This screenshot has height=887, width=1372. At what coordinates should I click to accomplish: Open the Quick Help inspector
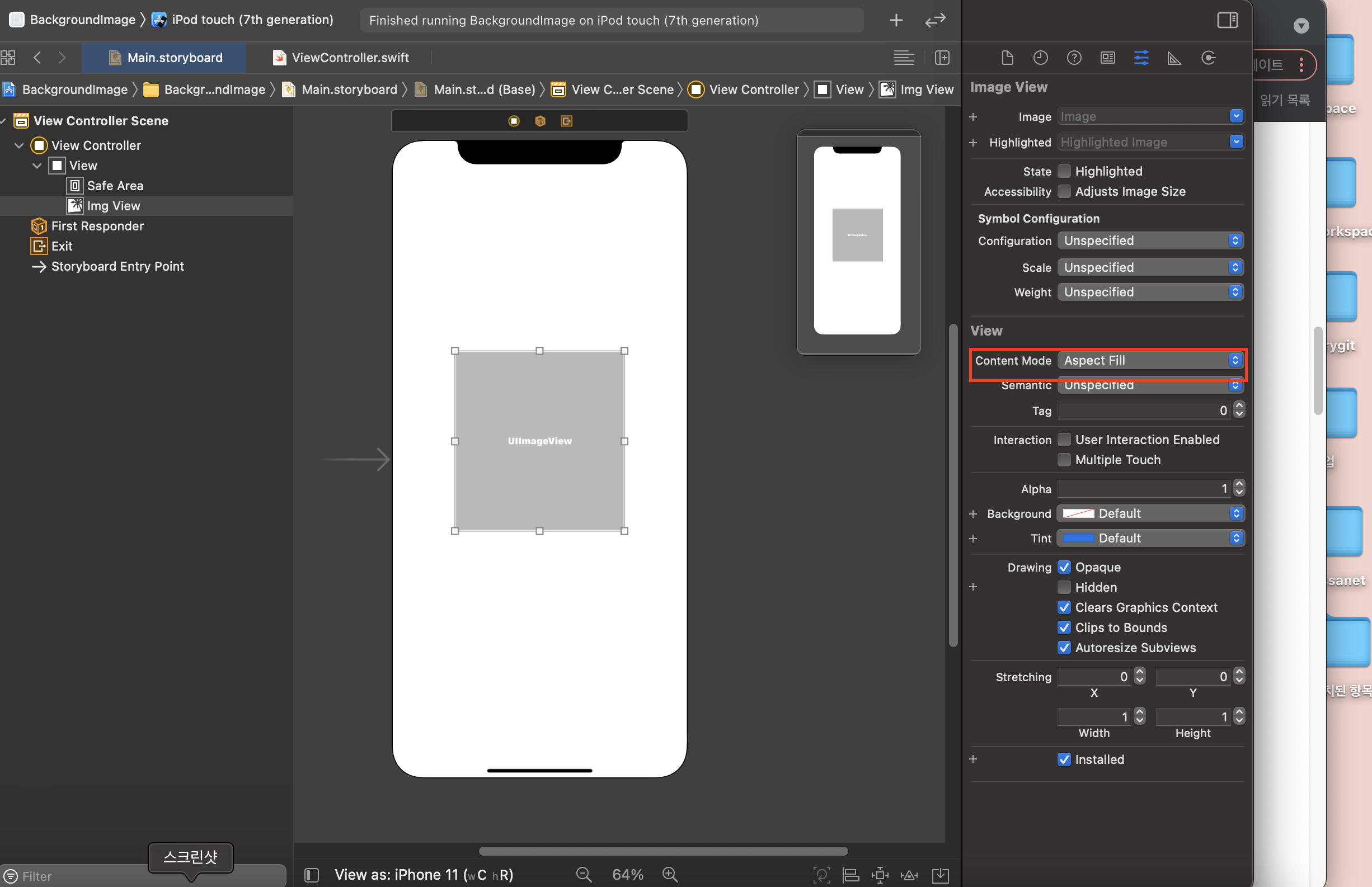tap(1074, 58)
